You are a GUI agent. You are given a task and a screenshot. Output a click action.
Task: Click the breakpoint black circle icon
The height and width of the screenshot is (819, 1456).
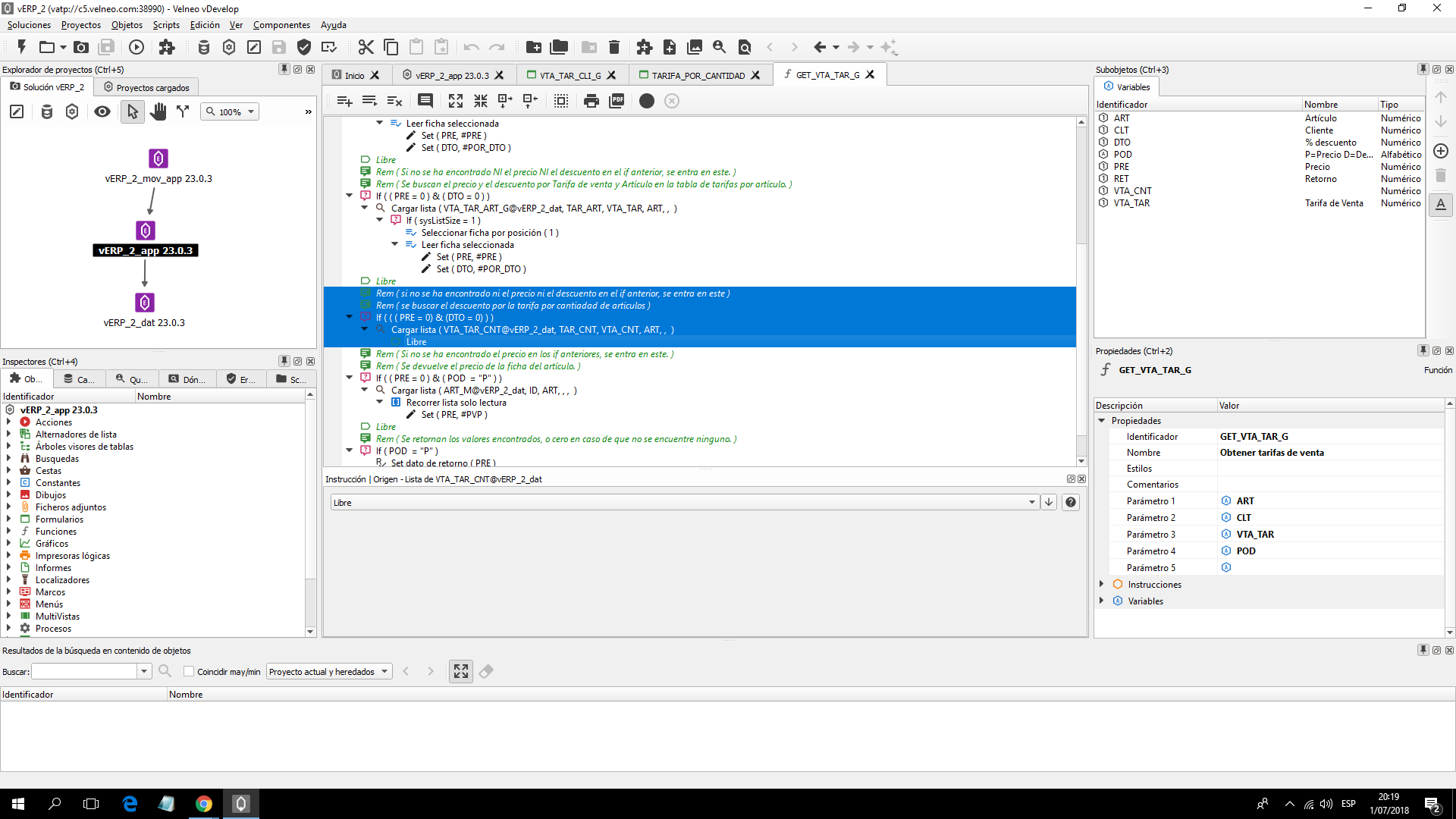[x=647, y=101]
